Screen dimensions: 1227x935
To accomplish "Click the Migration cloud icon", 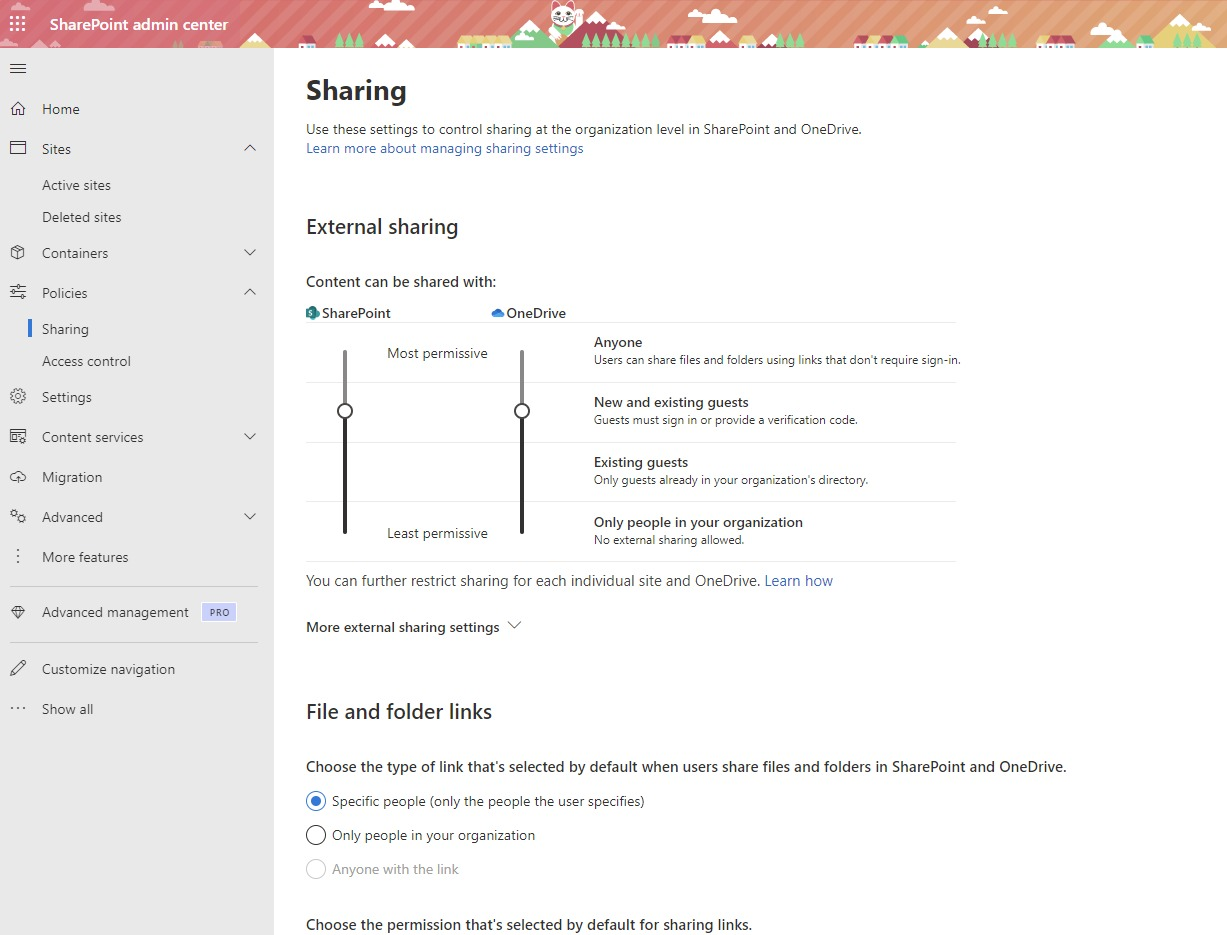I will 18,477.
